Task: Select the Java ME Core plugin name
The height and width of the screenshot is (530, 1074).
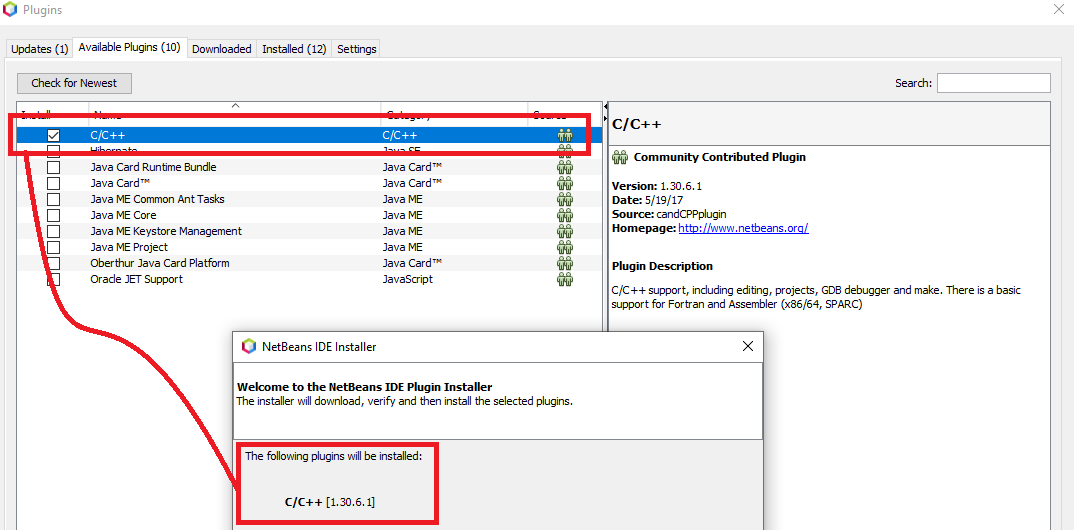Action: pyautogui.click(x=123, y=216)
